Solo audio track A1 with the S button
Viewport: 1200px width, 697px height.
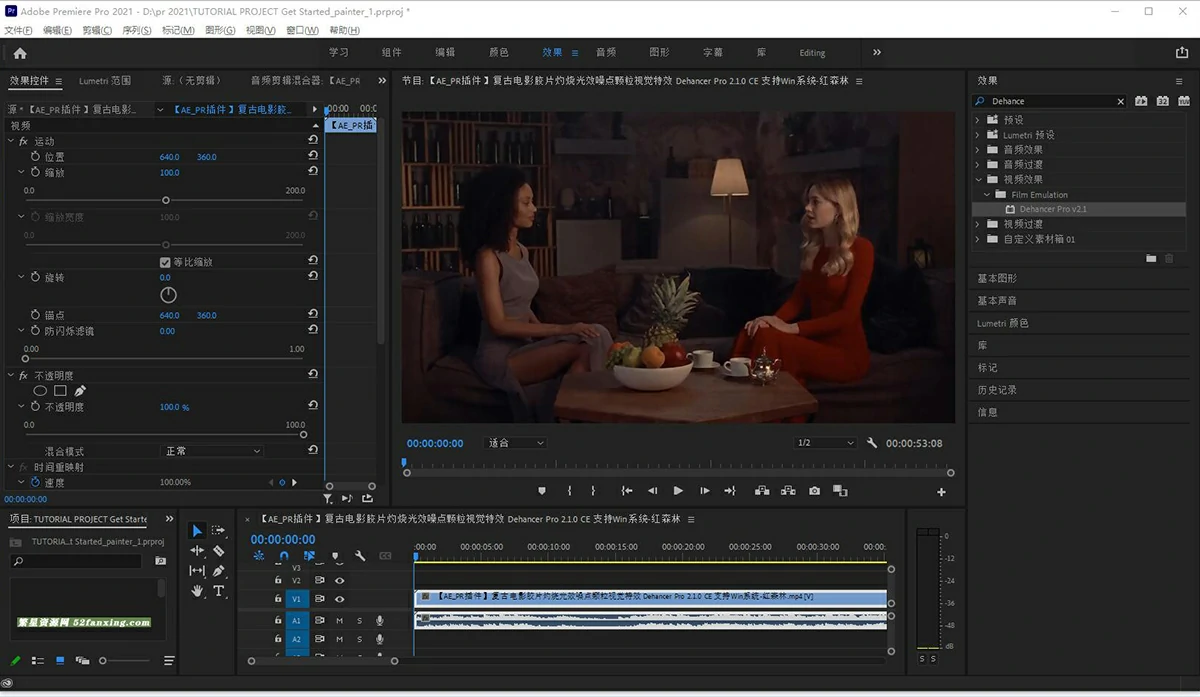pos(360,621)
